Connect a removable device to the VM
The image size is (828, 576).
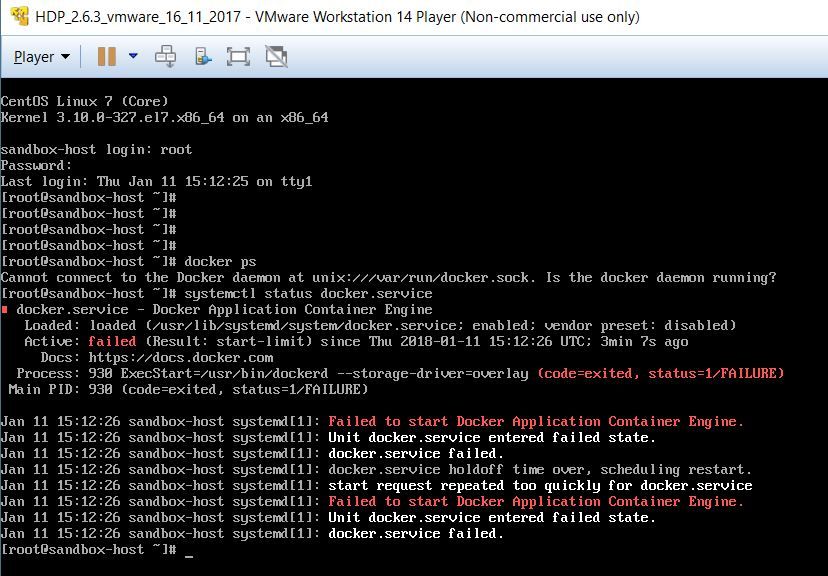point(201,56)
